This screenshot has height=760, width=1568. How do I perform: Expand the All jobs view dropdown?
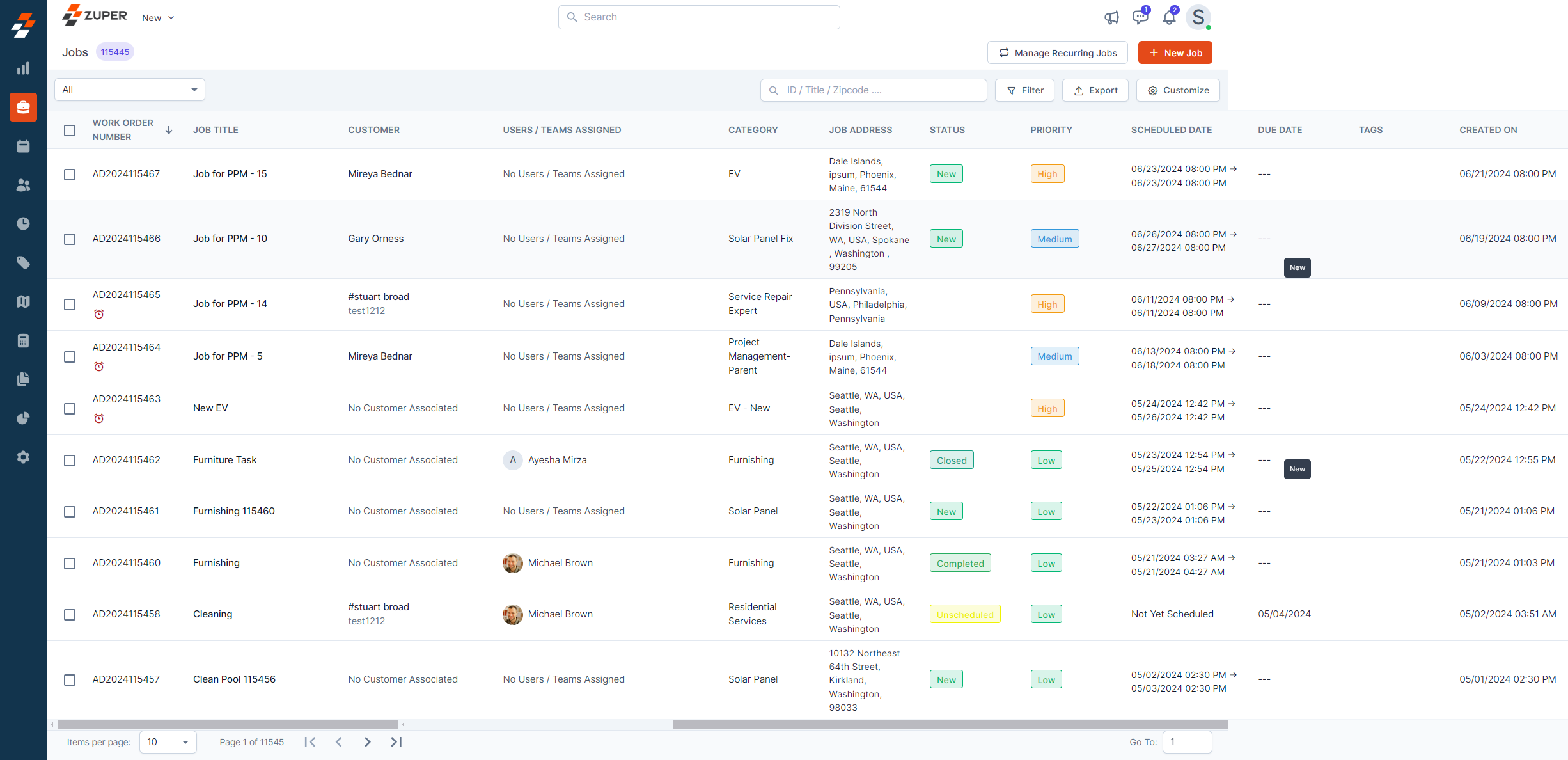[x=130, y=90]
